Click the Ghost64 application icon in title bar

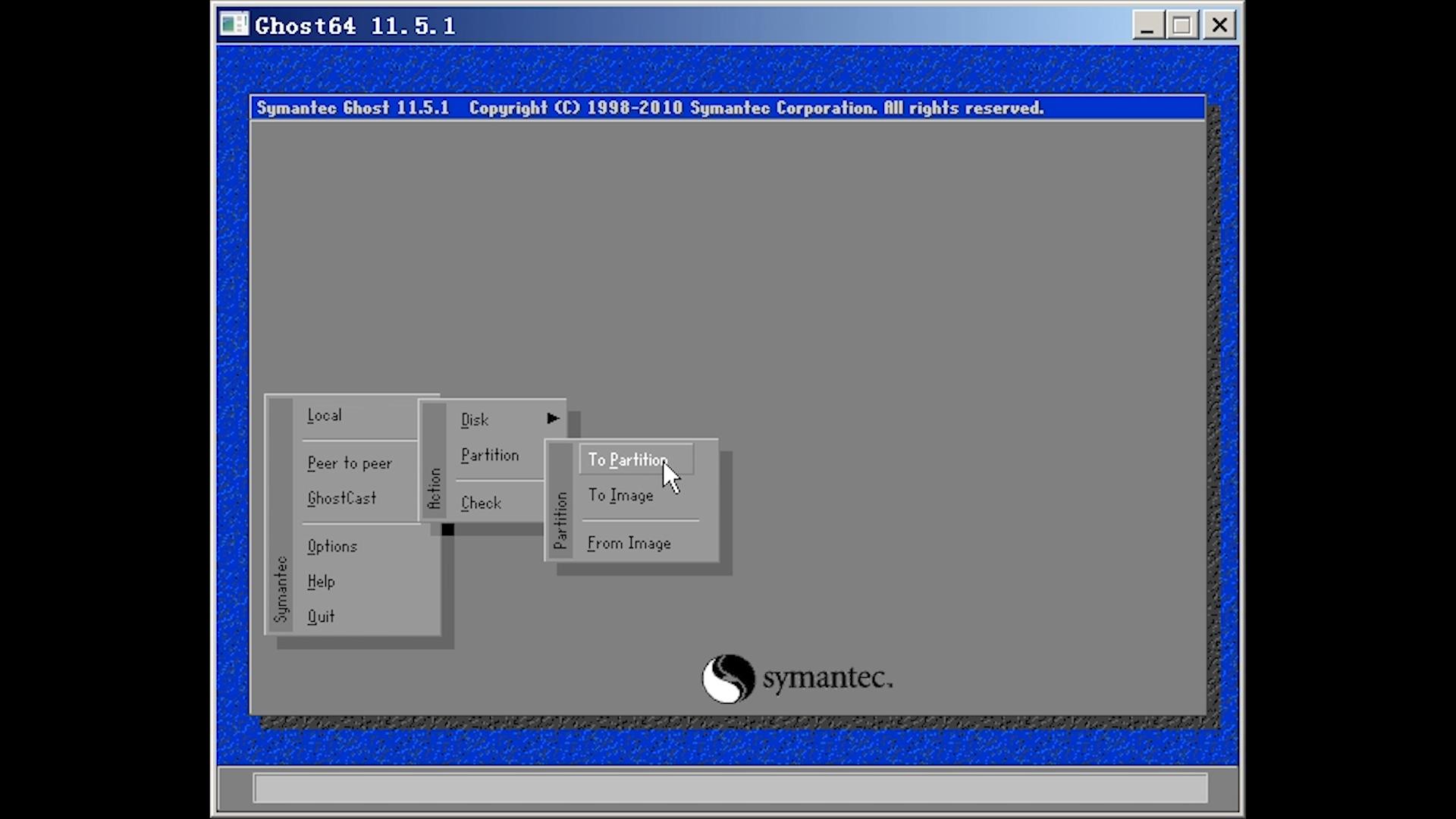click(x=234, y=24)
